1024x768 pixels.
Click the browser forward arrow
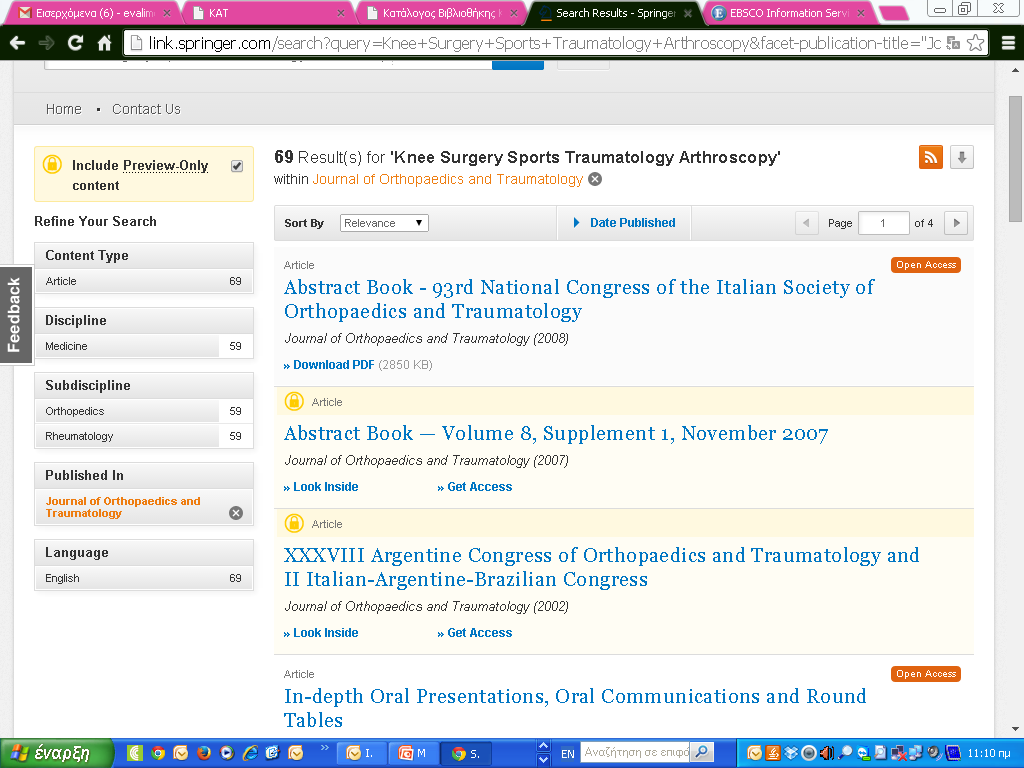46,43
